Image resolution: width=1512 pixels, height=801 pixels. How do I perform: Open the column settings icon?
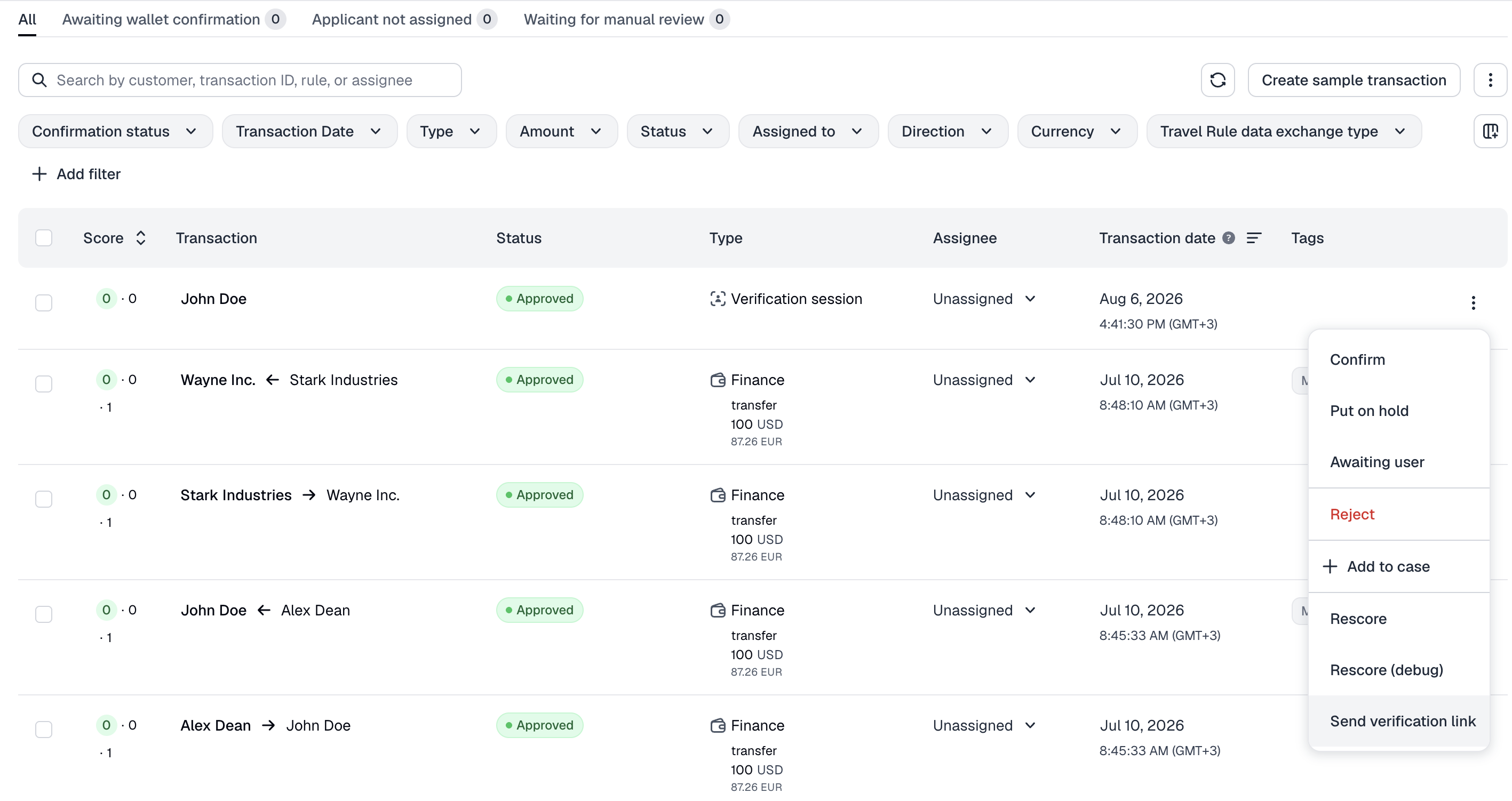[x=1490, y=131]
